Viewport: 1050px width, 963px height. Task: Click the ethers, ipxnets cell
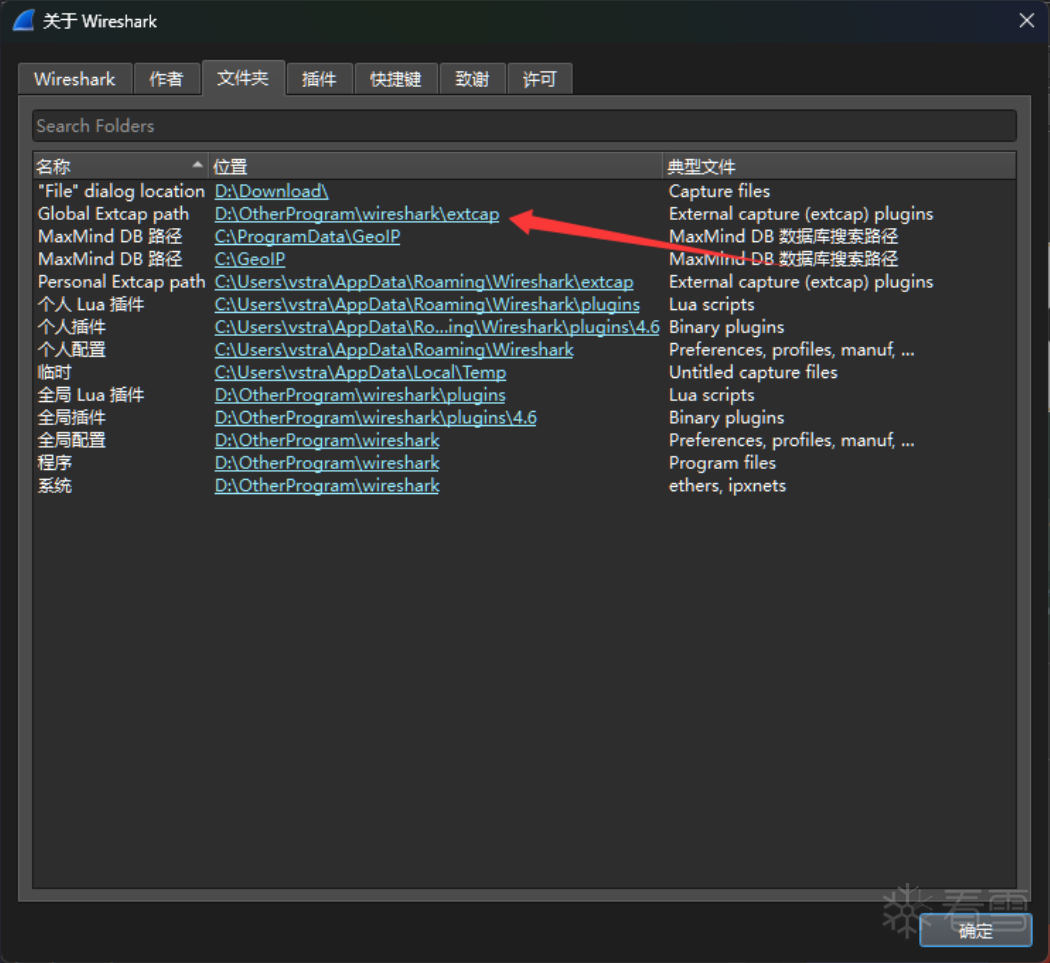[727, 486]
